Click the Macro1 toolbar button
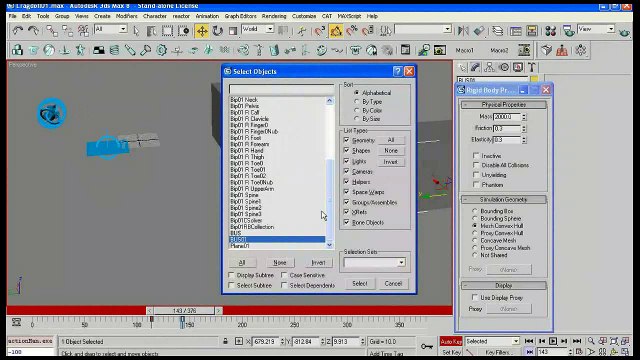 click(x=464, y=50)
